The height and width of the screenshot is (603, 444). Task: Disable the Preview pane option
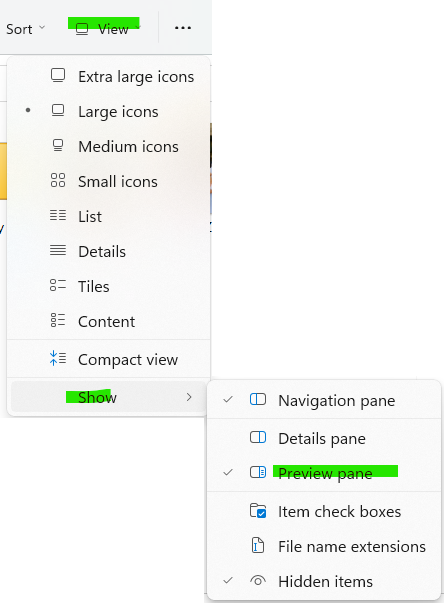(x=324, y=473)
